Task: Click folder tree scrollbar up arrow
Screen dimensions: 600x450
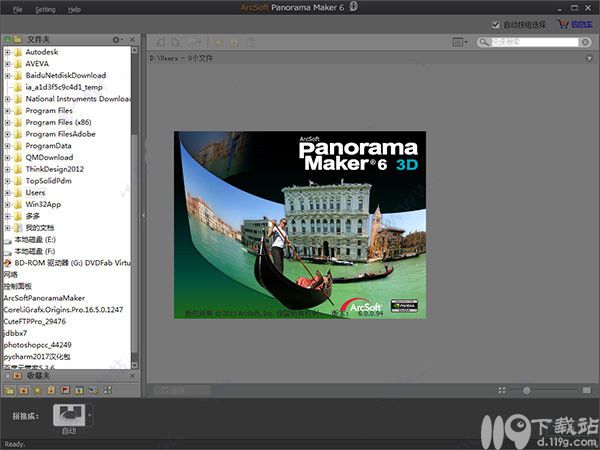Action: tap(135, 50)
